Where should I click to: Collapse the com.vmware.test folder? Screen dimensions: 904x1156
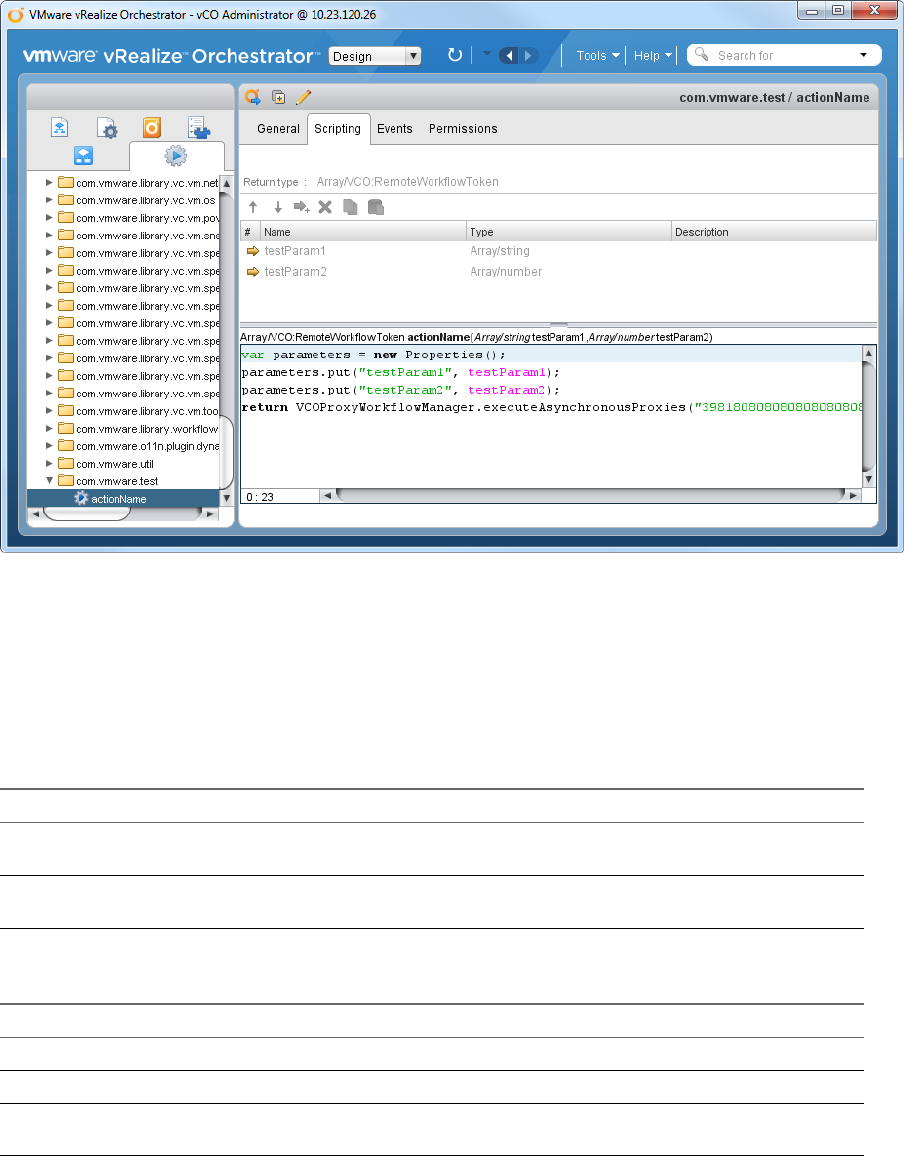pos(49,481)
